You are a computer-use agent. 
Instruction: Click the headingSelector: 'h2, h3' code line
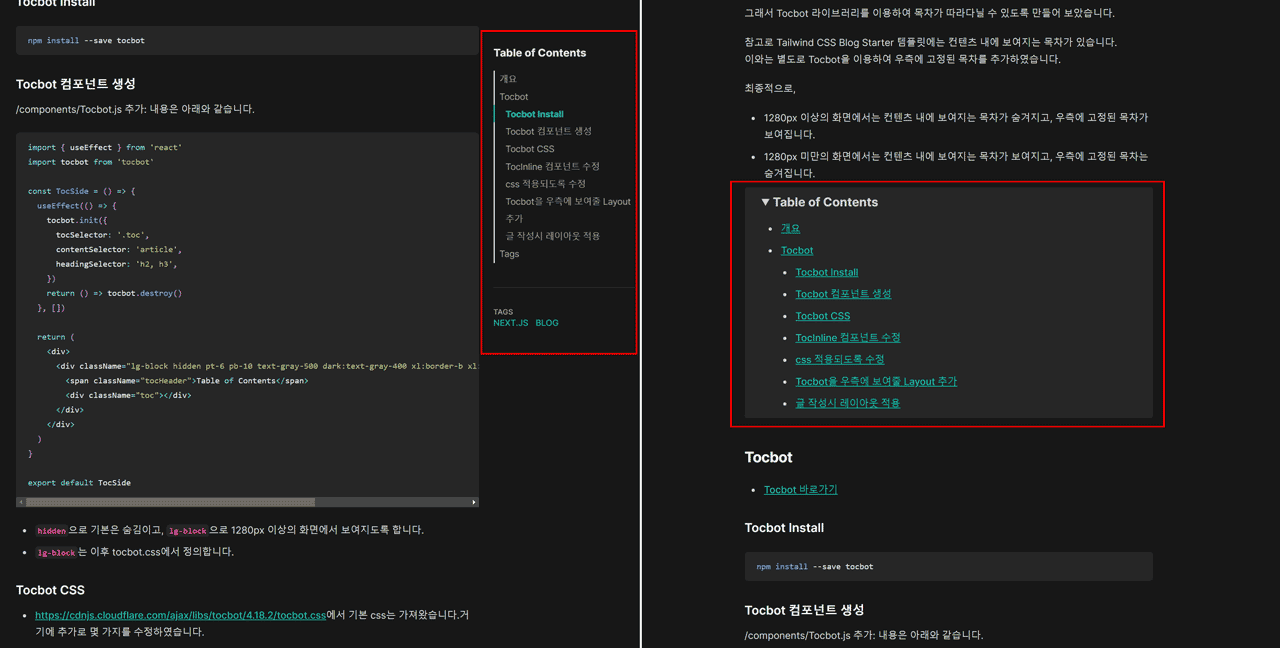pyautogui.click(x=116, y=264)
